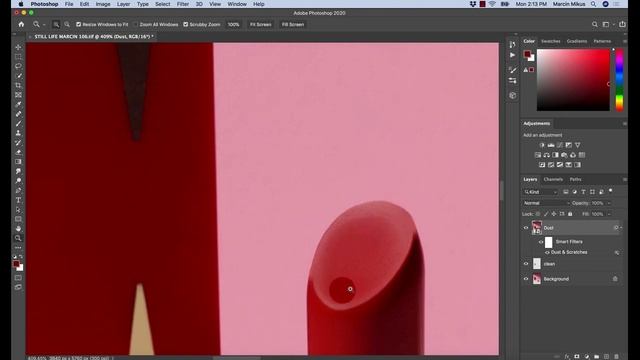Switch to the Swatches tab

[x=551, y=41]
